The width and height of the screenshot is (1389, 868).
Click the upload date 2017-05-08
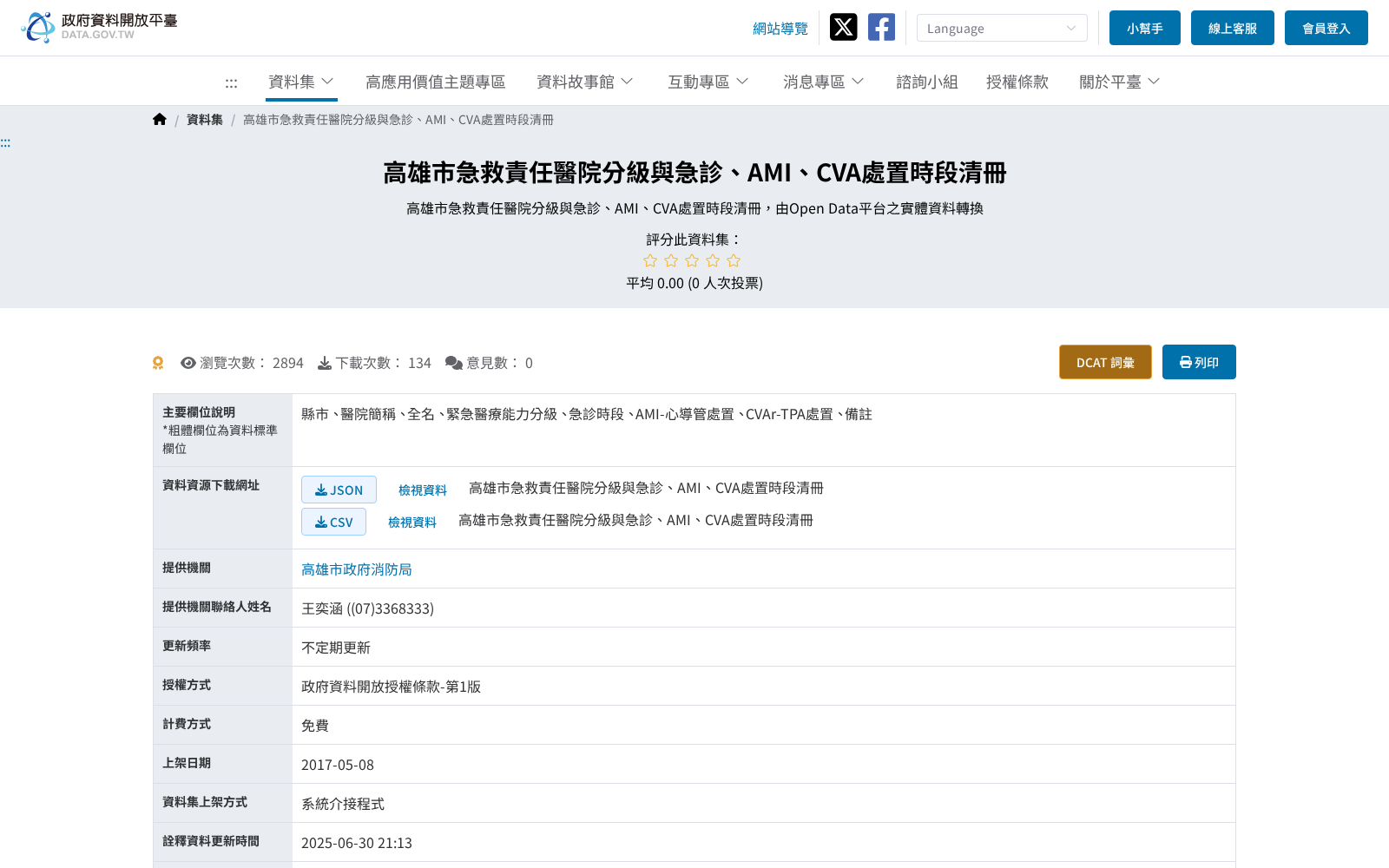tap(338, 765)
